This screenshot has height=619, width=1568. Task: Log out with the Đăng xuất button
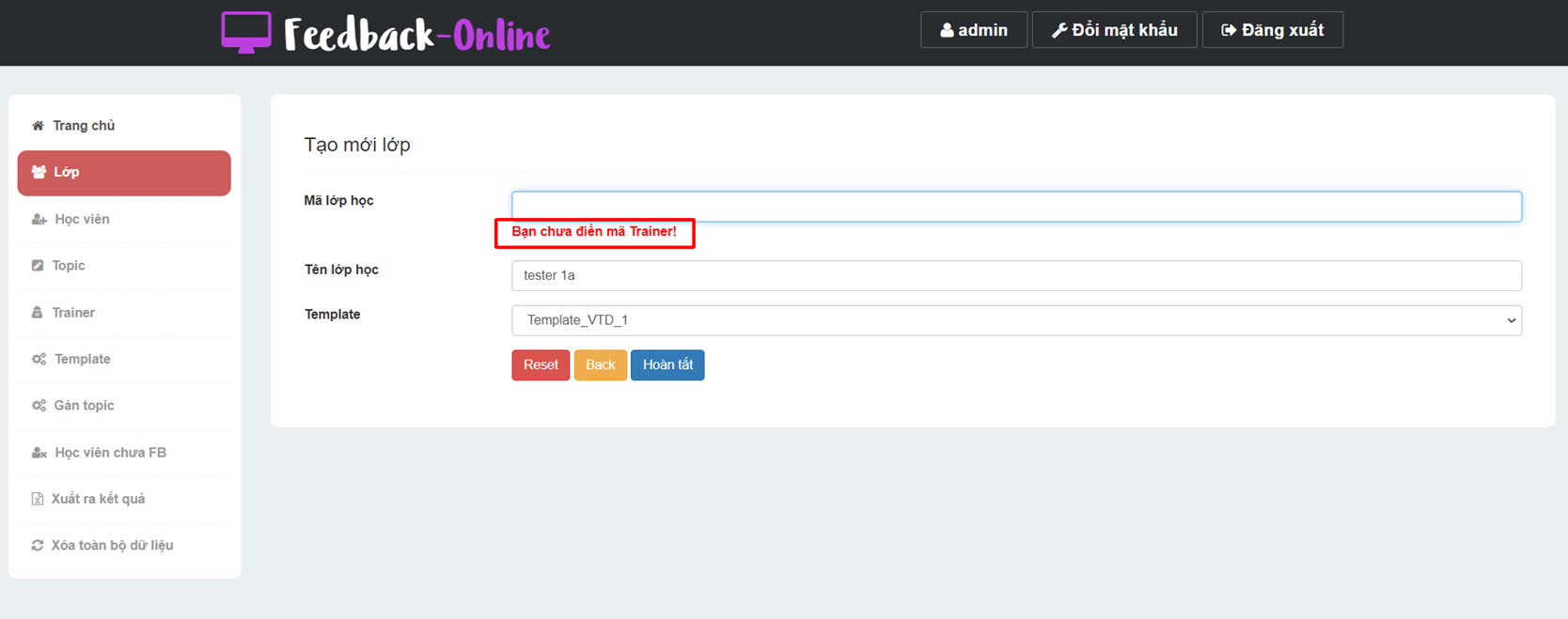tap(1272, 30)
